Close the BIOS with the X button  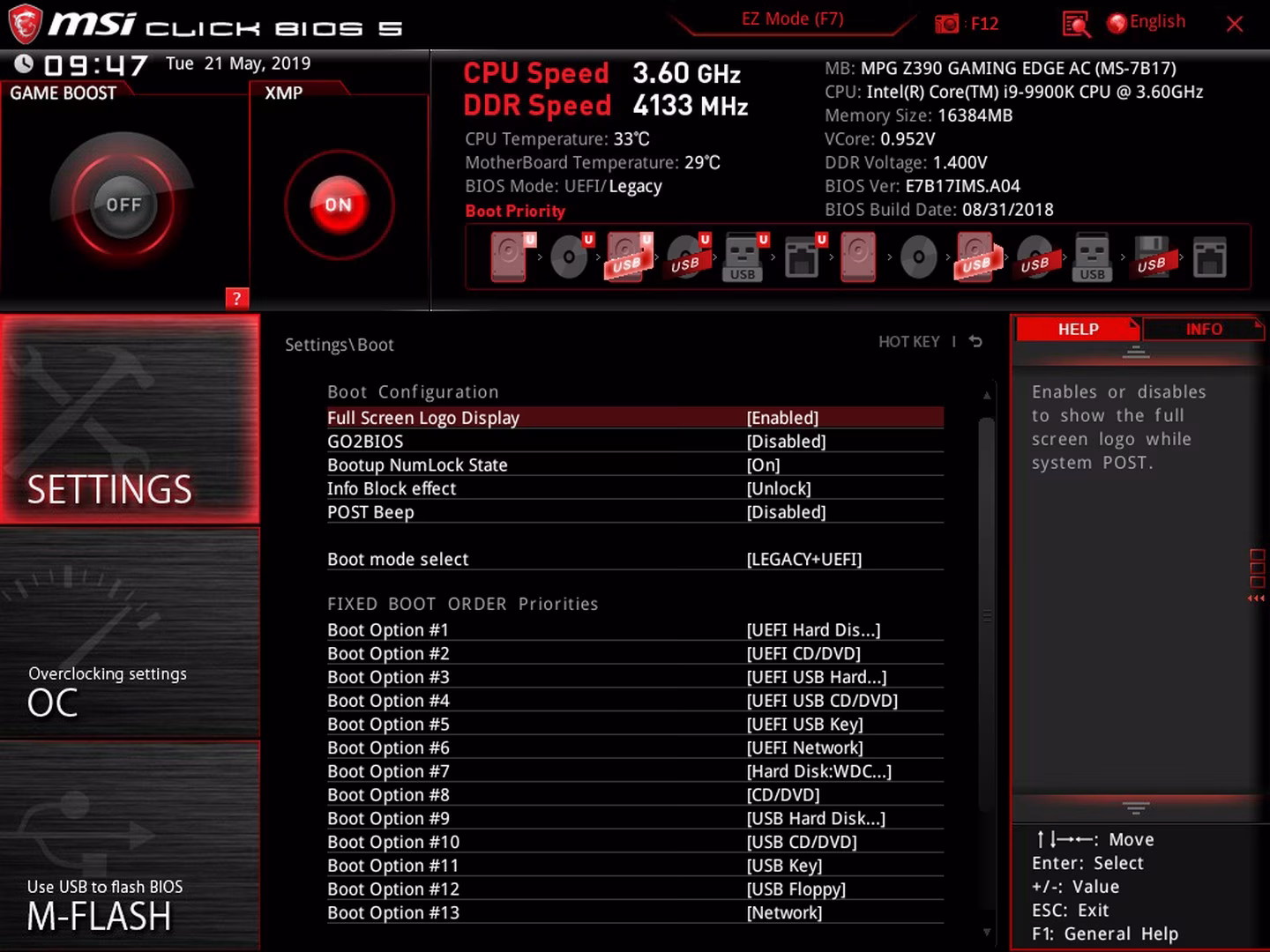pos(1235,24)
